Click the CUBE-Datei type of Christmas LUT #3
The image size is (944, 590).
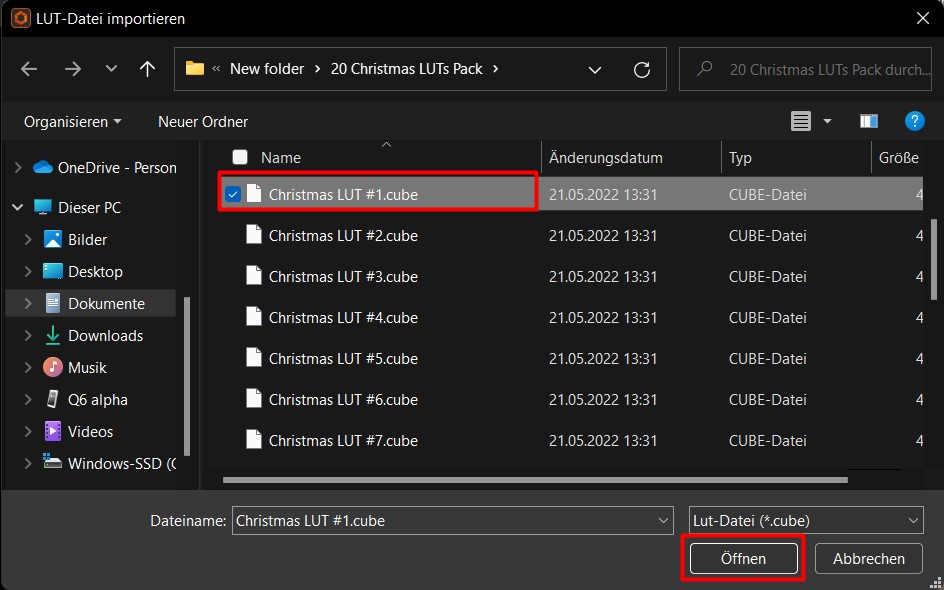[x=768, y=277]
